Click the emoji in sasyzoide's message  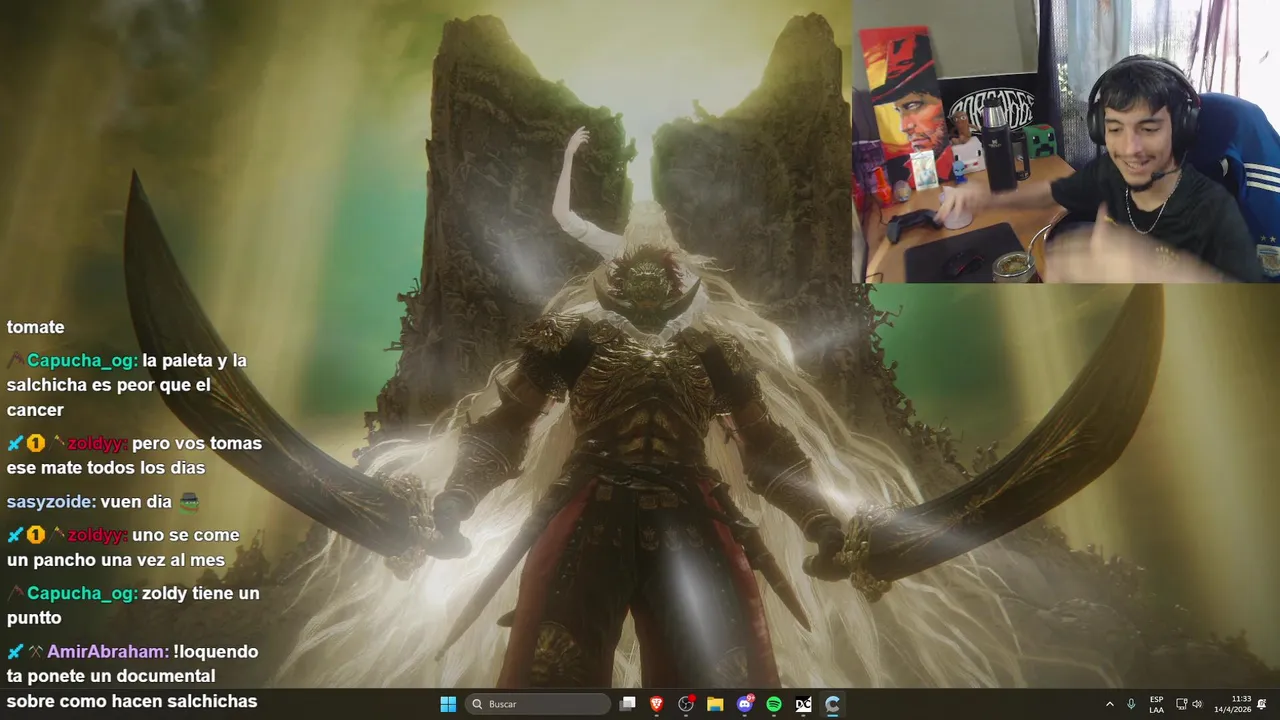click(189, 502)
